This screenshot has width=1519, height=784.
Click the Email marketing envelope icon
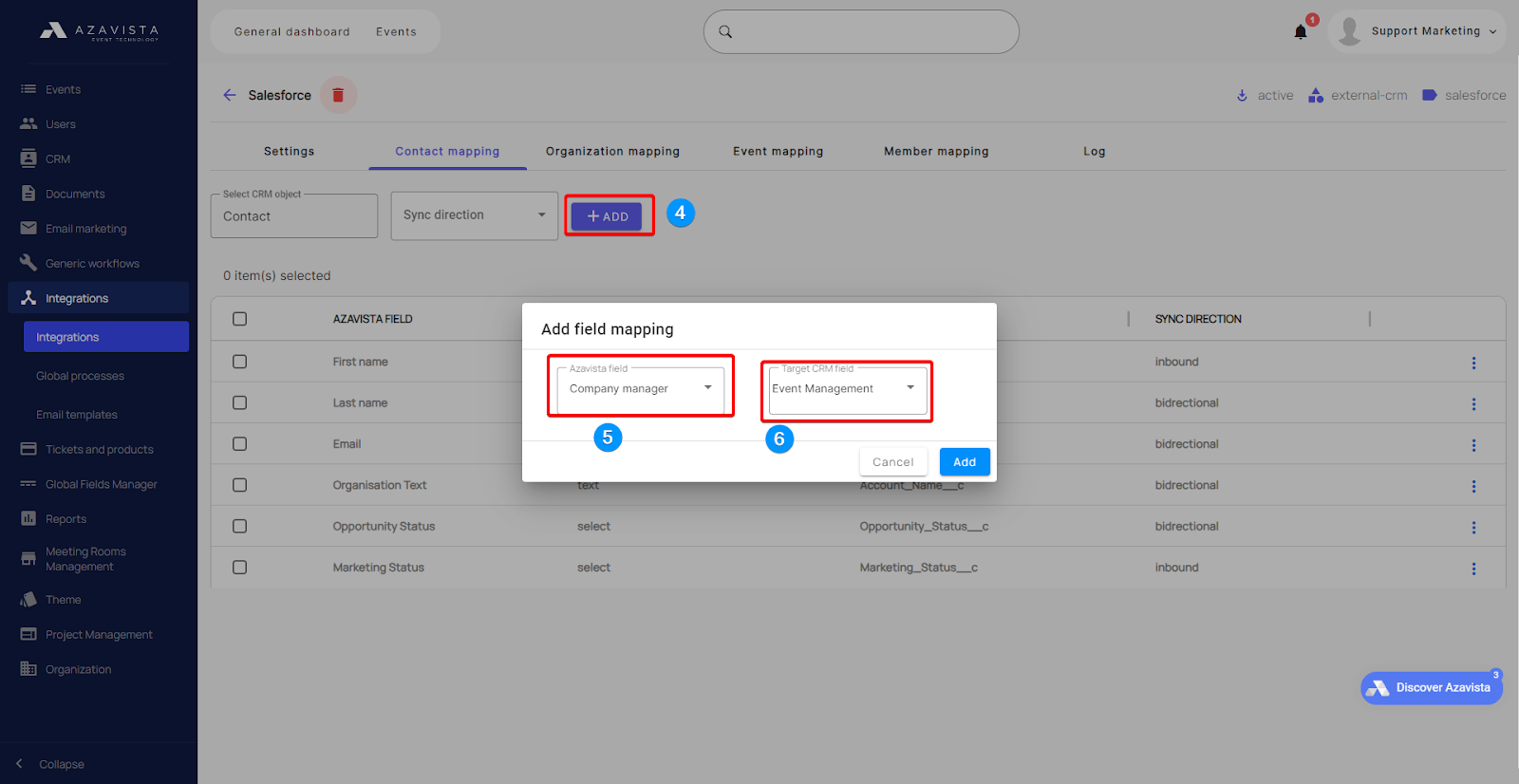click(x=28, y=228)
